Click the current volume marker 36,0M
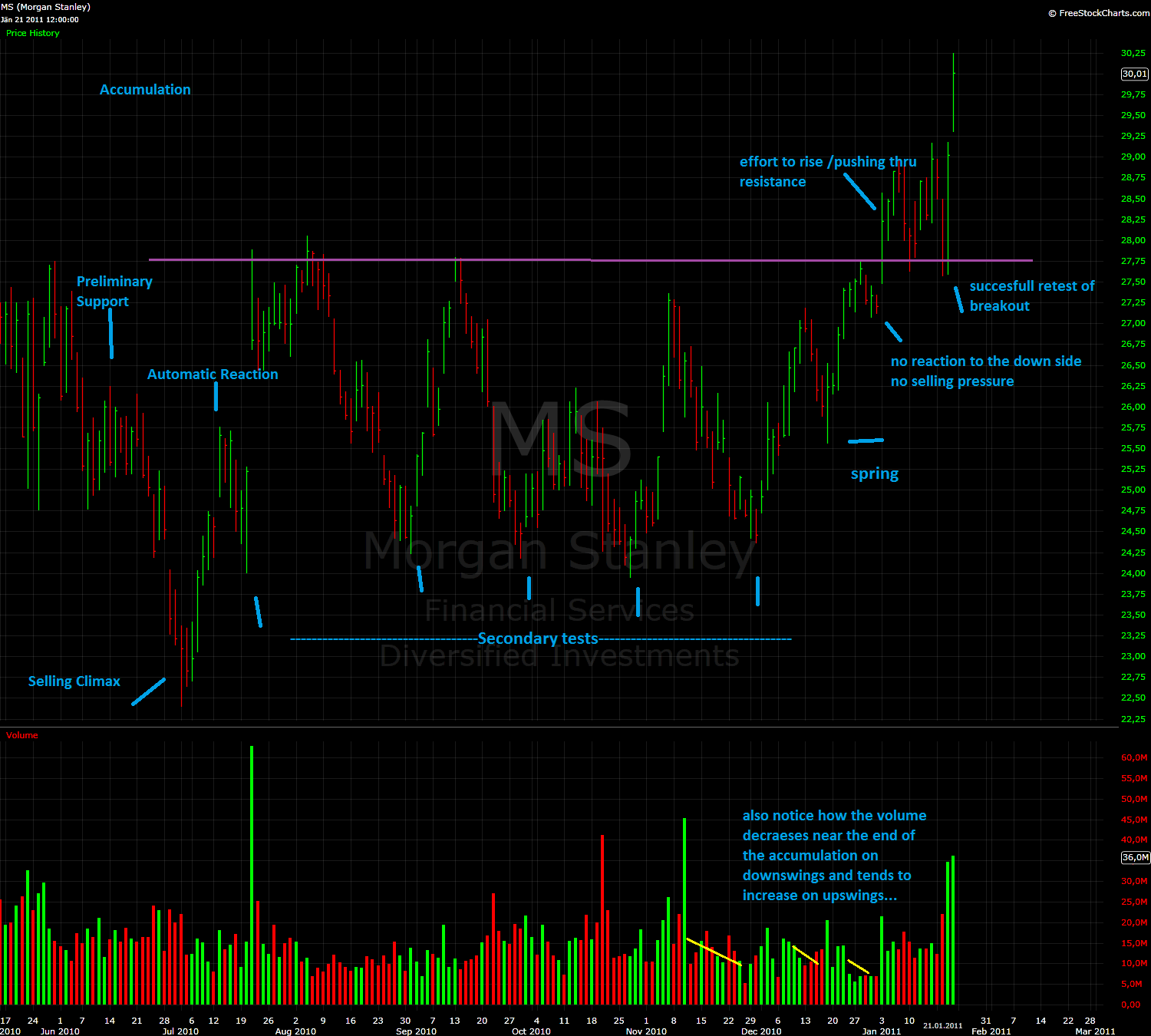Screen dimensions: 1151x1036 (1135, 857)
